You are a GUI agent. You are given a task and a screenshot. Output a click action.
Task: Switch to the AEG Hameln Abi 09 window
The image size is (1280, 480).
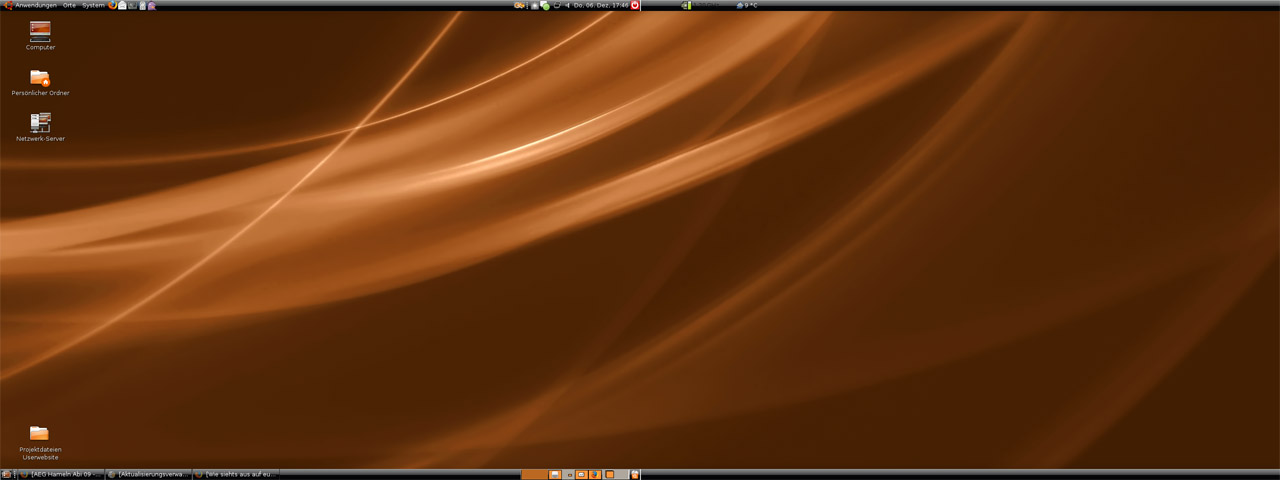[62, 474]
